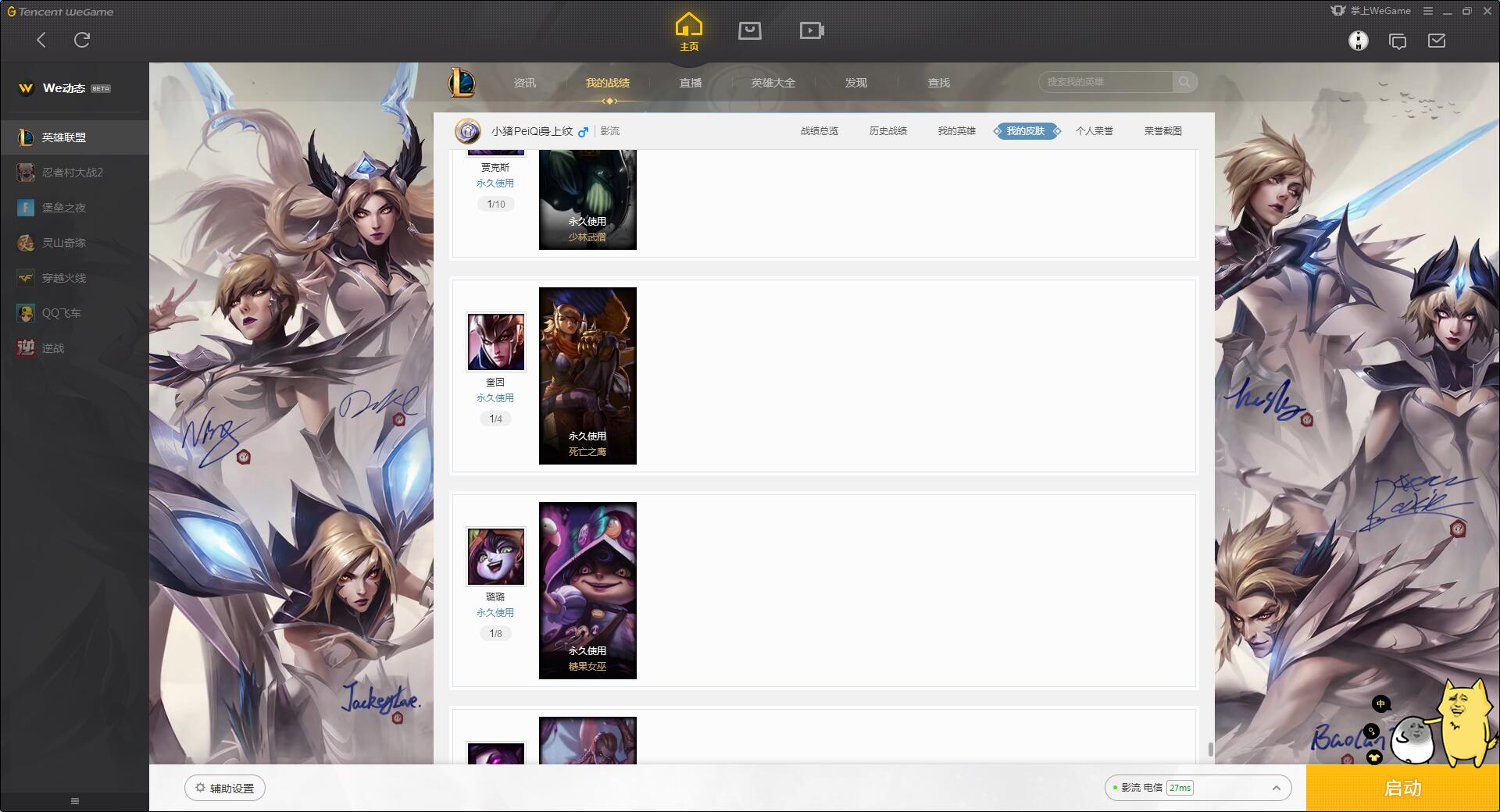
Task: Click the summoner profile avatar icon
Action: click(x=467, y=131)
